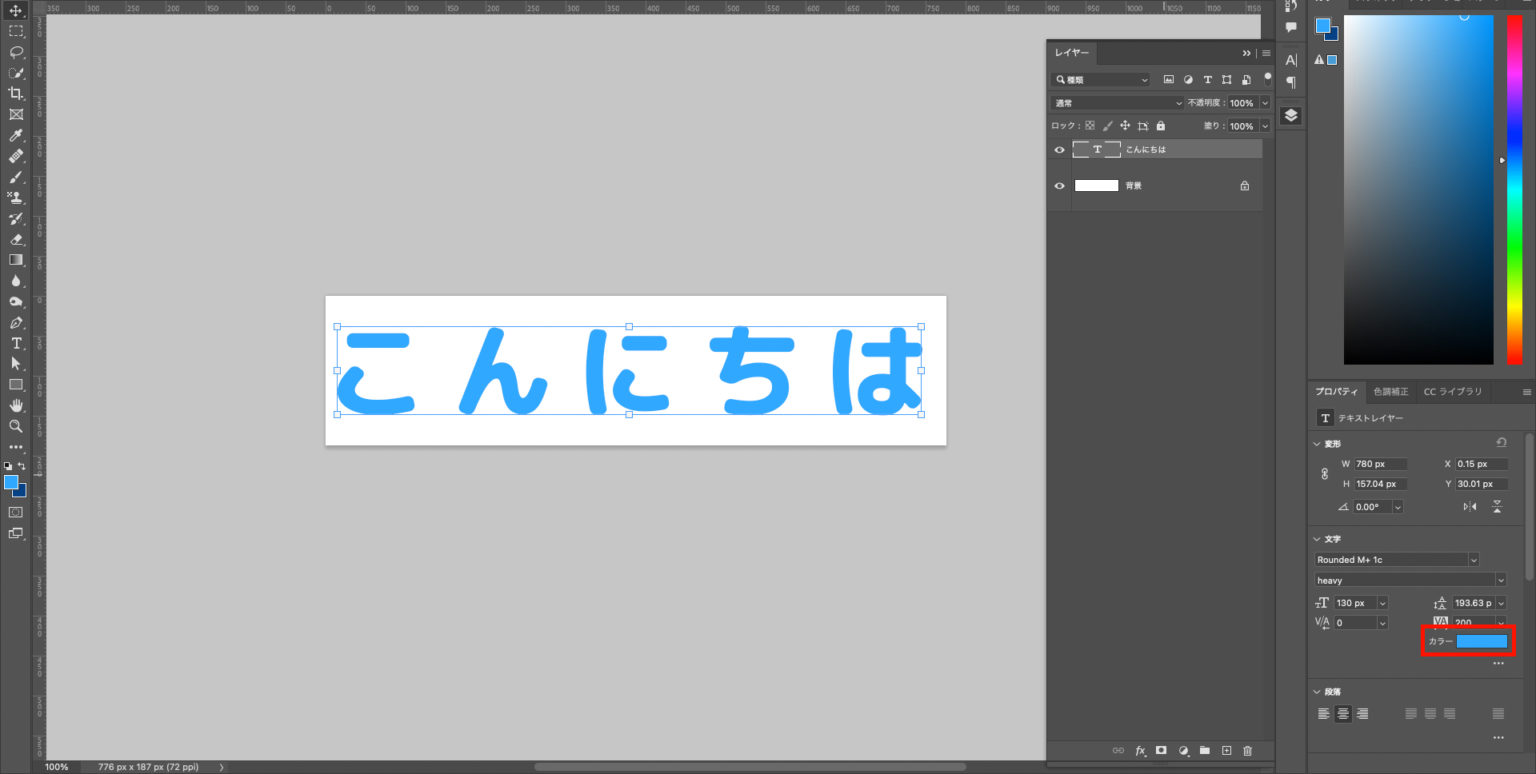Toggle visibility of the 背景 layer

point(1059,185)
